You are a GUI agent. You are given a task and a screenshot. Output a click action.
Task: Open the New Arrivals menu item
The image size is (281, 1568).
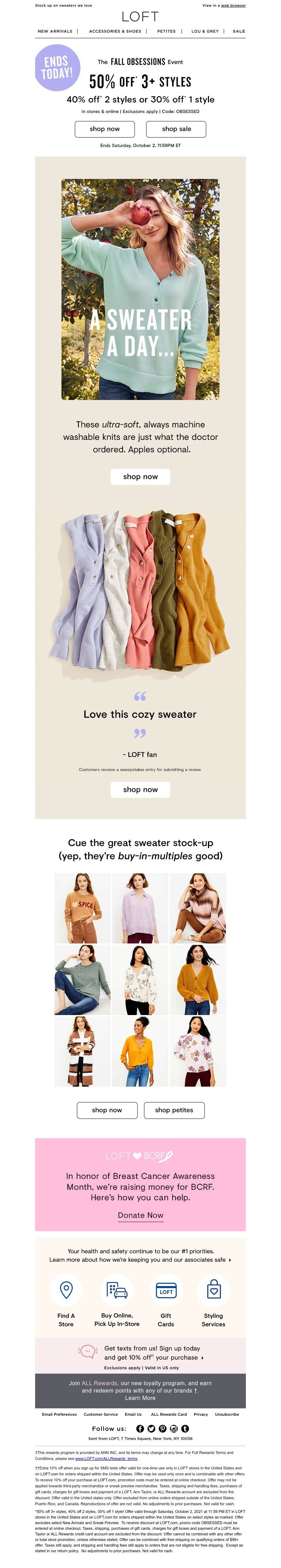point(55,31)
